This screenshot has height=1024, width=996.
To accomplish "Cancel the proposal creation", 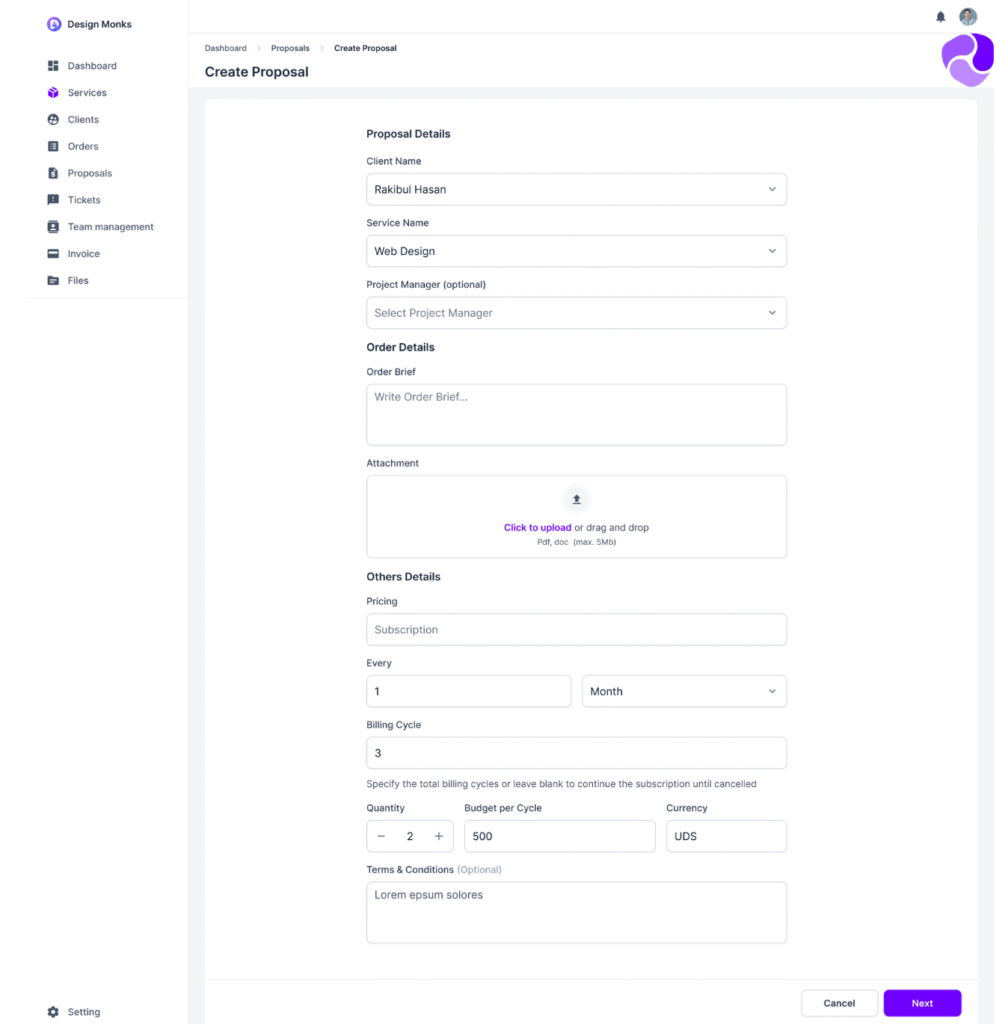I will (x=839, y=1003).
